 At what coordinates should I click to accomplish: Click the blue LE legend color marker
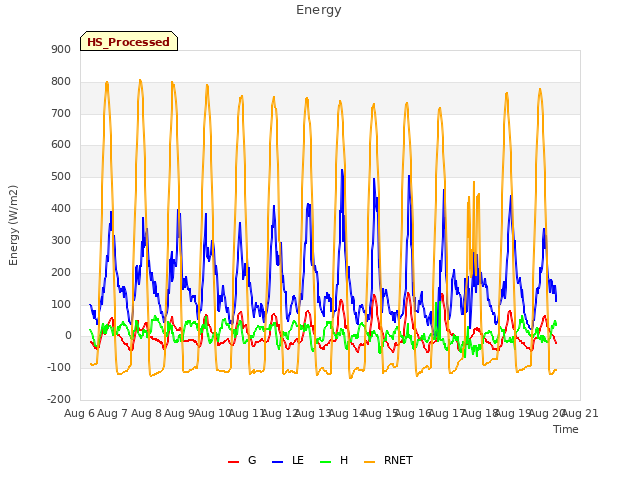point(278,462)
